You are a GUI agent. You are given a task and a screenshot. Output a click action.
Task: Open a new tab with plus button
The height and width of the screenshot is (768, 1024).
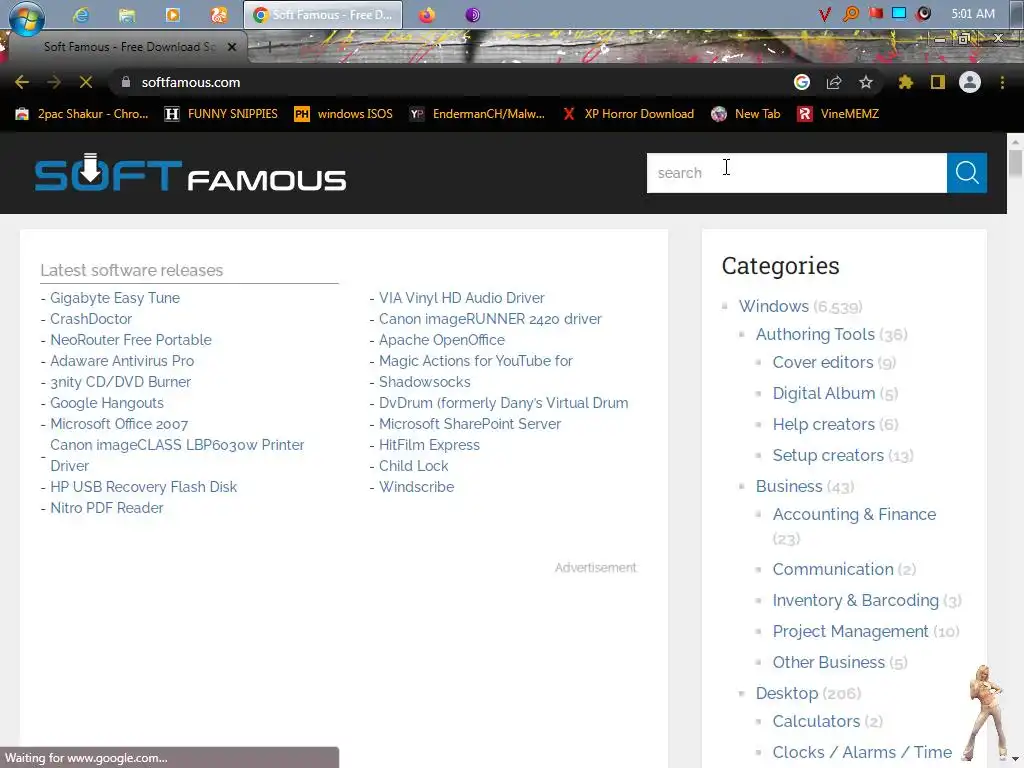coord(269,46)
